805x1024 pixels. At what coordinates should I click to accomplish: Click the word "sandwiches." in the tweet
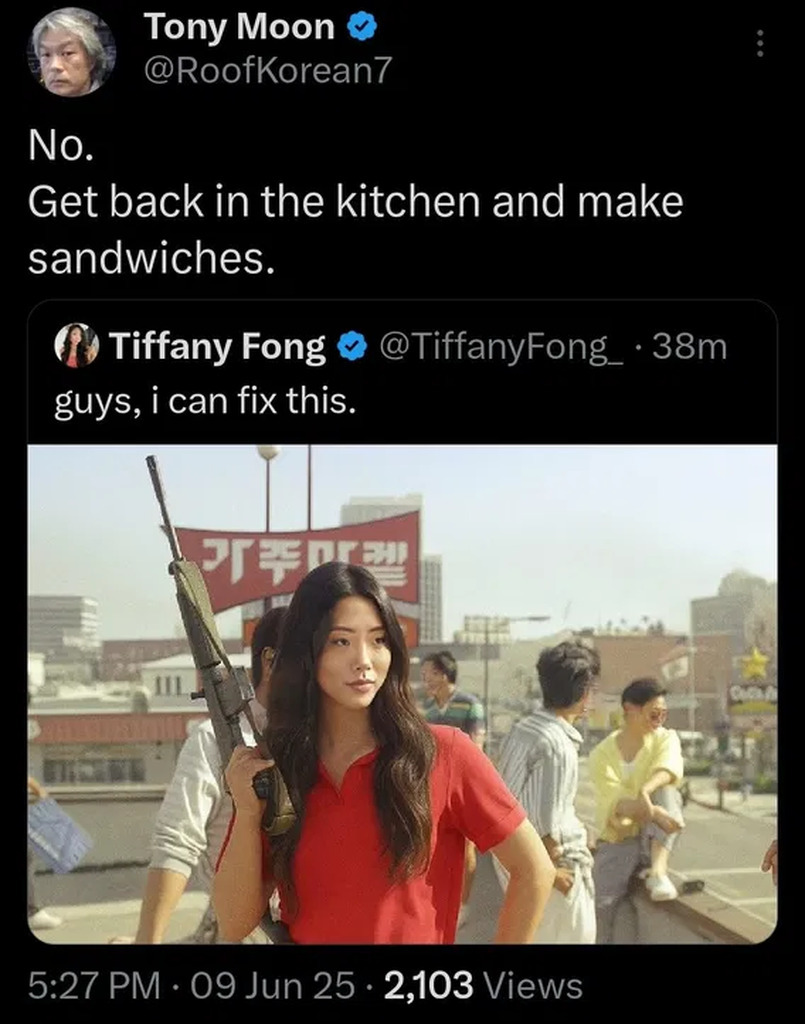click(x=150, y=257)
